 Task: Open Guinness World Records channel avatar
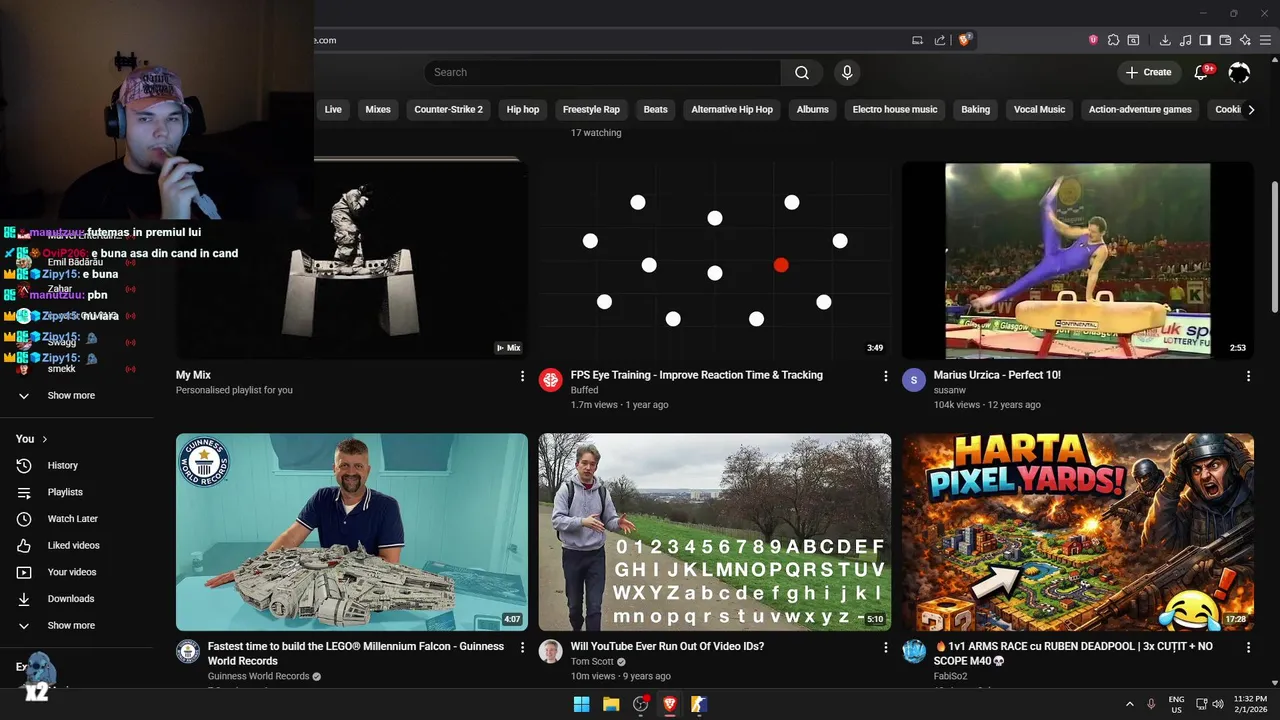(x=188, y=651)
